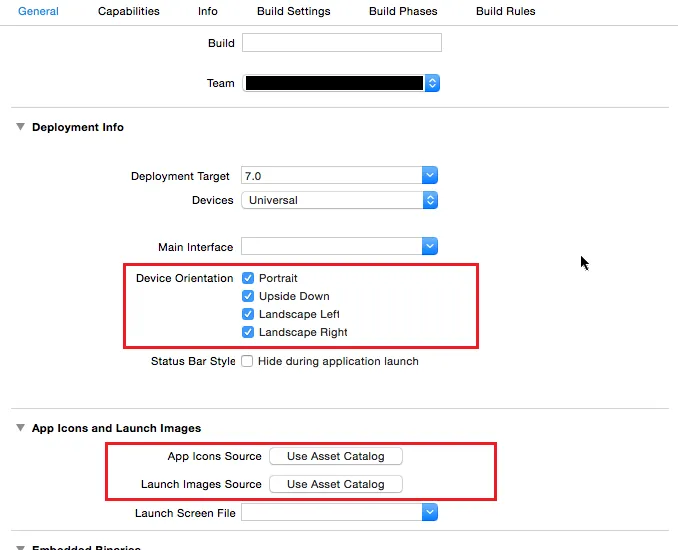Disable the Landscape Left checkbox
678x550 pixels.
tap(248, 314)
